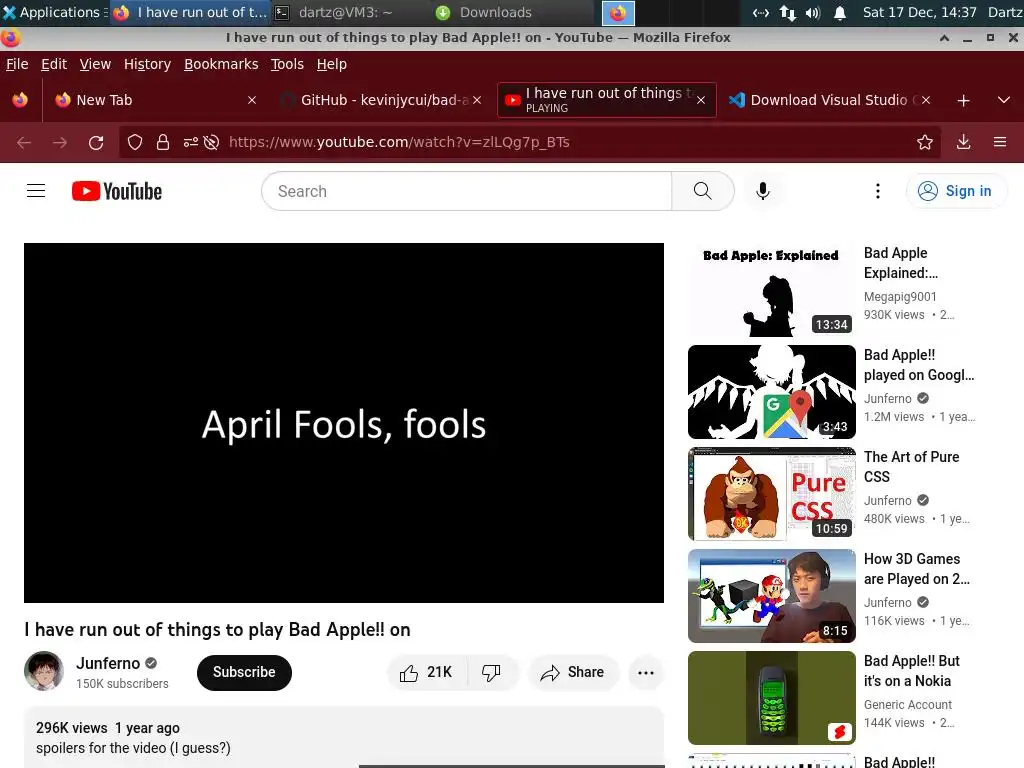This screenshot has width=1024, height=768.
Task: Open the site permissions icon in address bar
Action: (x=191, y=142)
